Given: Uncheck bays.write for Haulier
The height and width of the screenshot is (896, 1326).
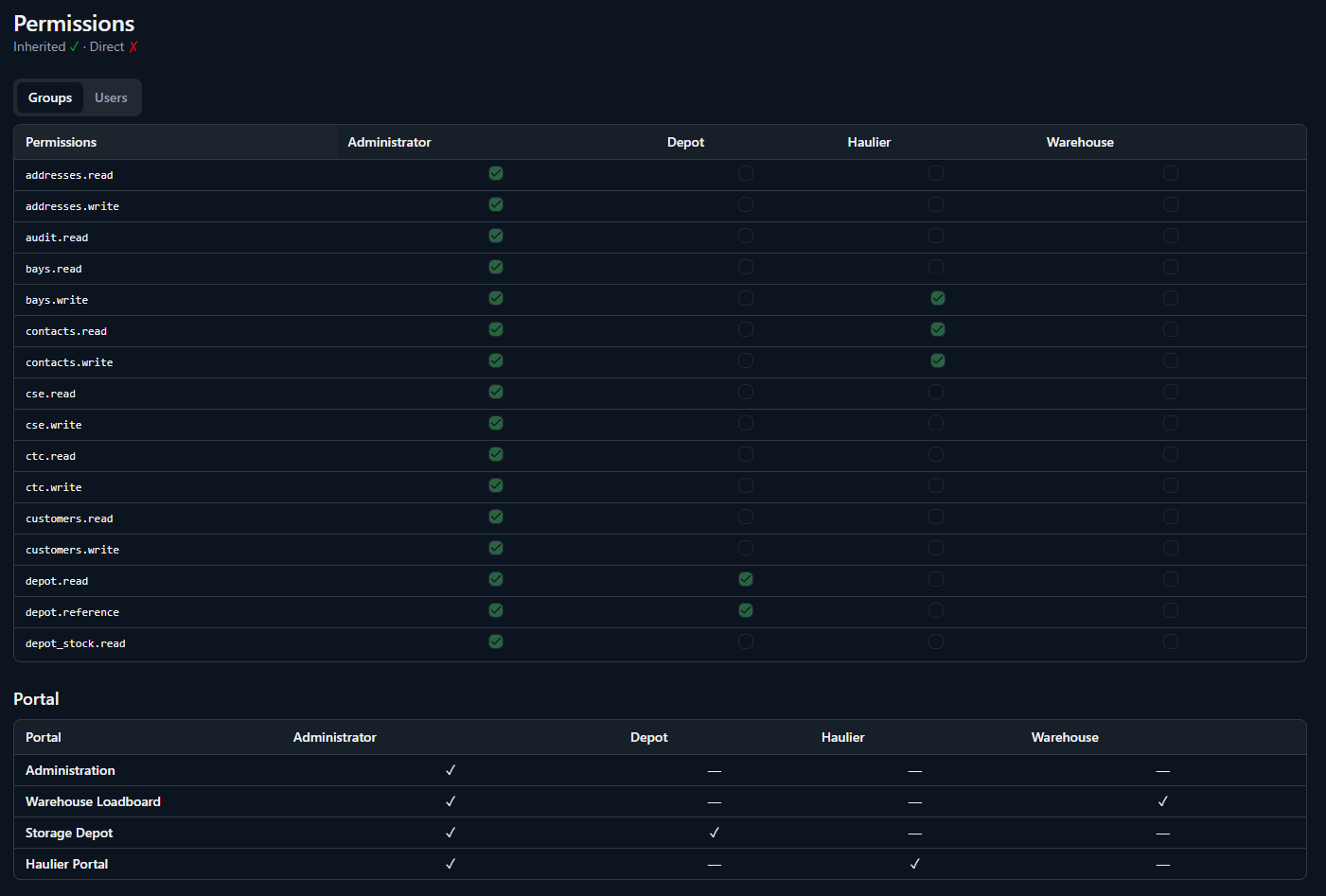Looking at the screenshot, I should (938, 298).
